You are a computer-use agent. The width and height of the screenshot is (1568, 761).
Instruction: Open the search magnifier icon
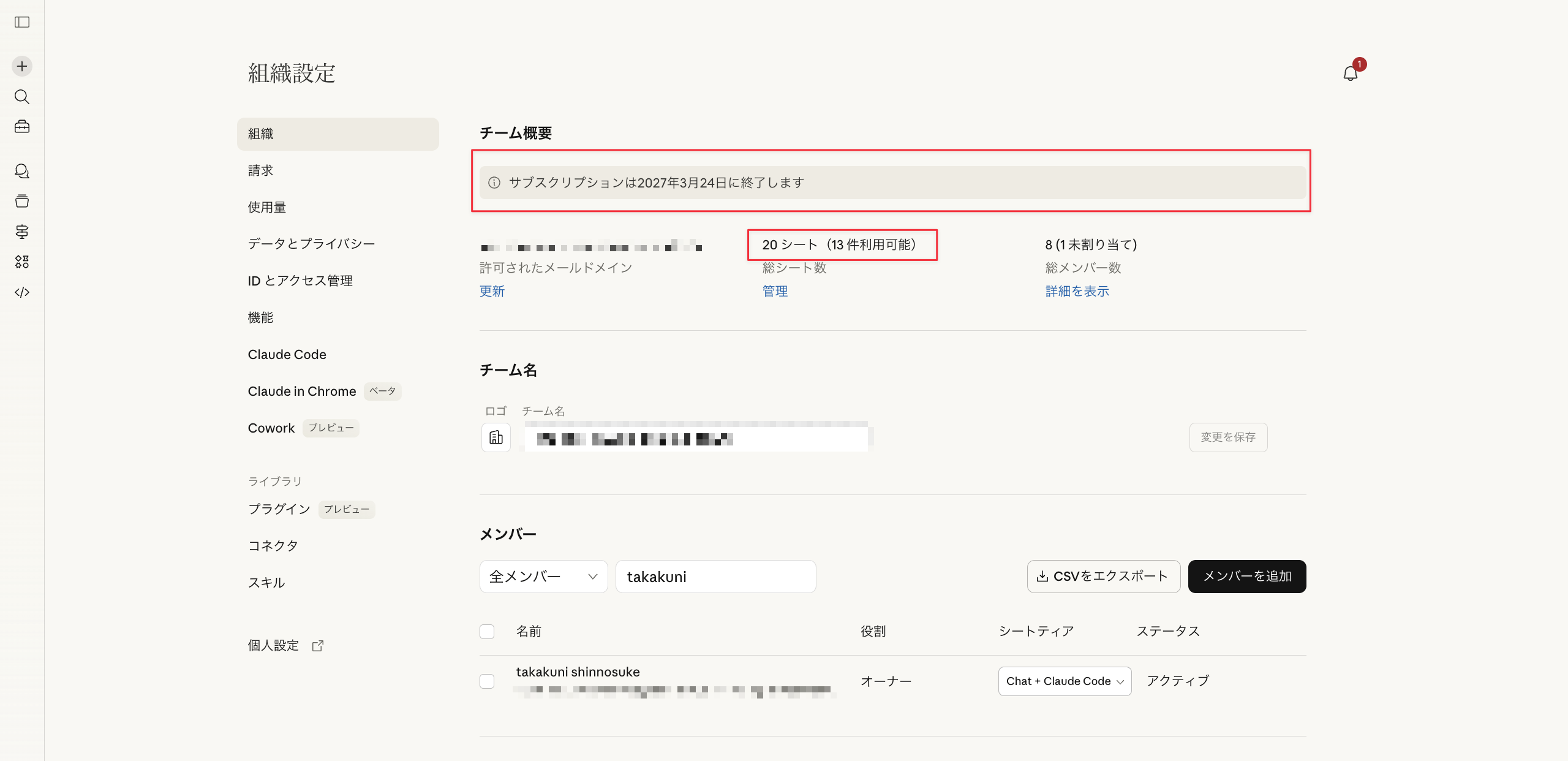pyautogui.click(x=22, y=97)
